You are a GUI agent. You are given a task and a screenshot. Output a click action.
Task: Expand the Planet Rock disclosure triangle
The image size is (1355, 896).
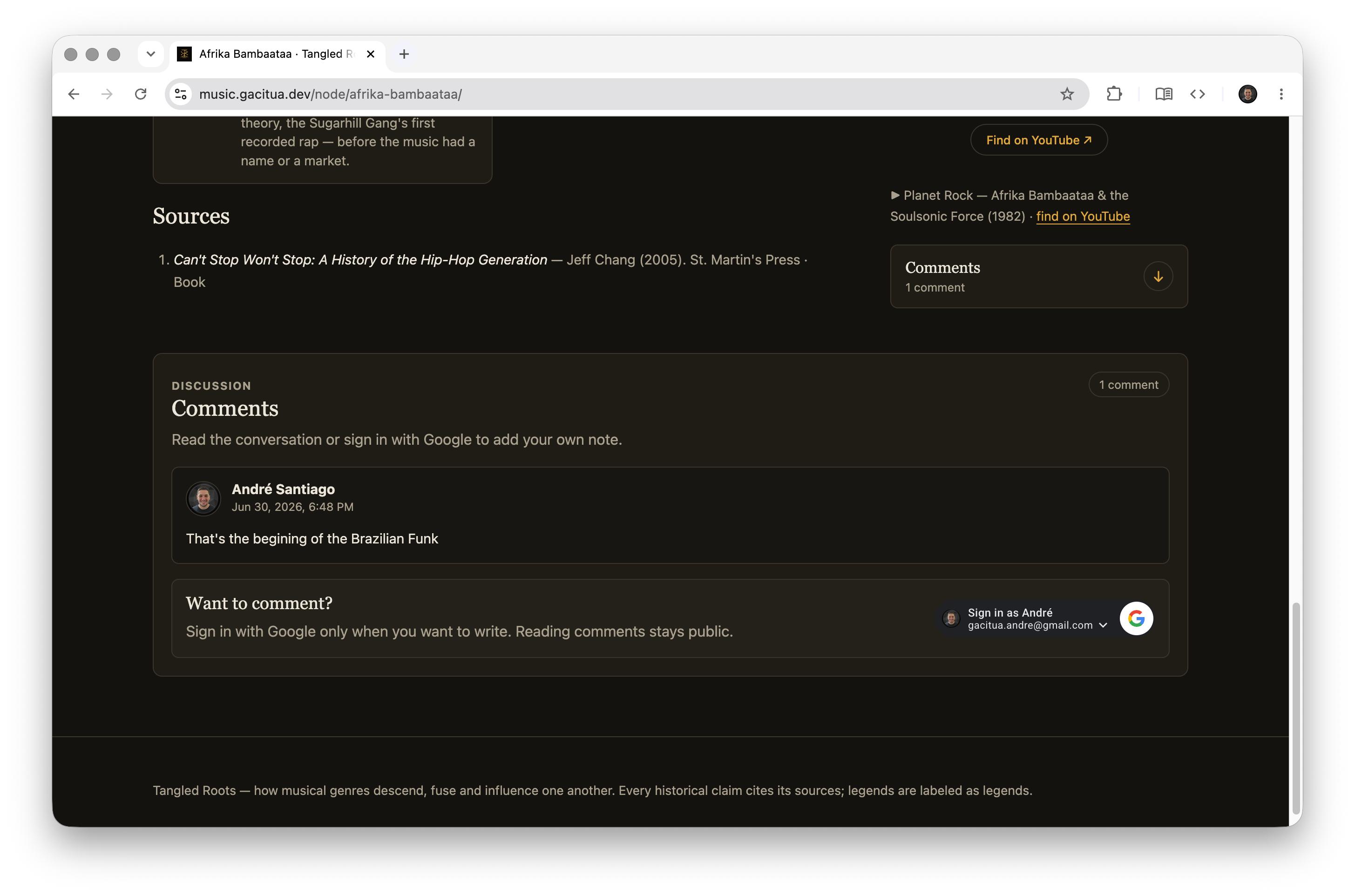tap(895, 196)
